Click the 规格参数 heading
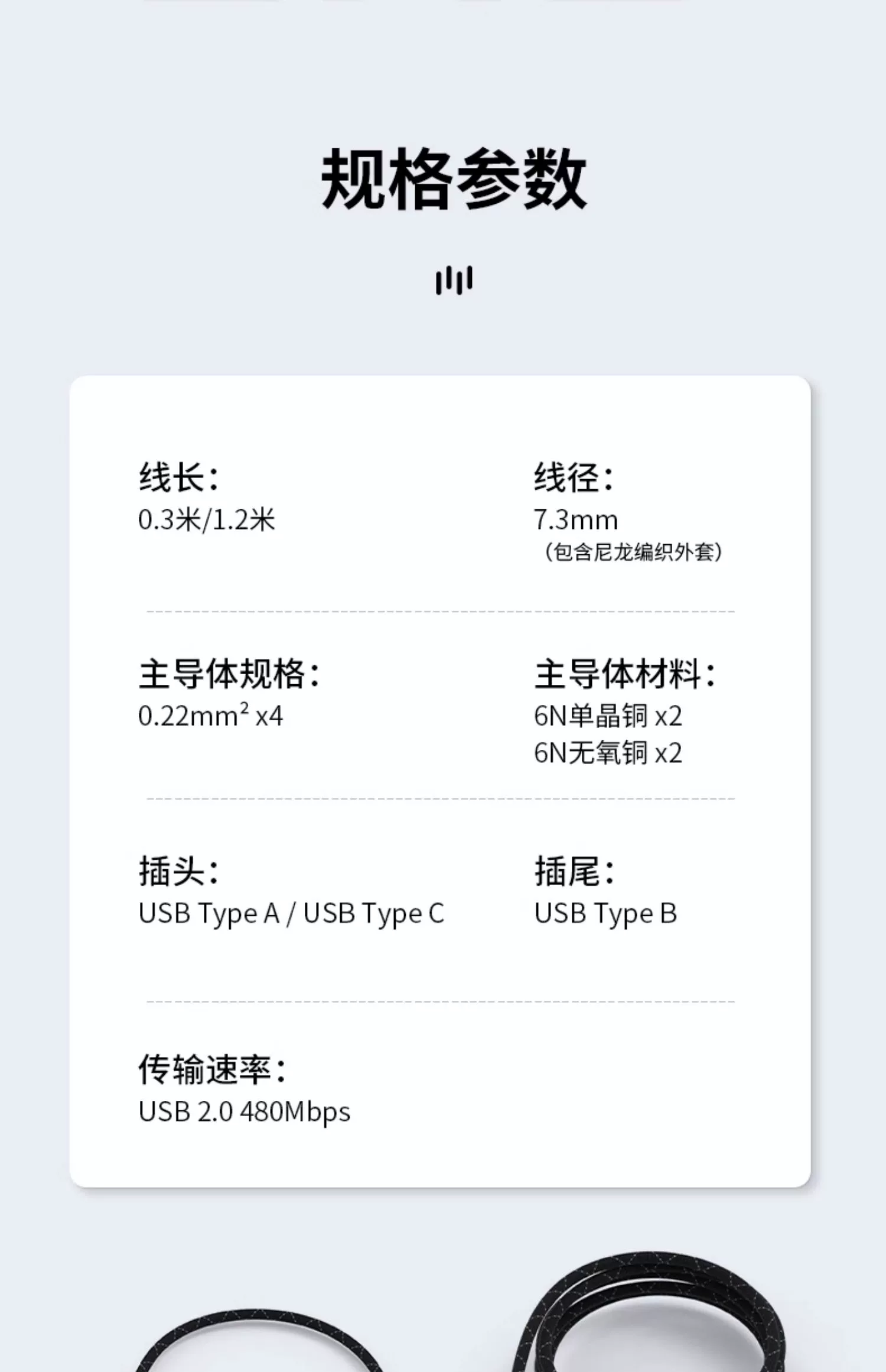886x1372 pixels. coord(454,178)
